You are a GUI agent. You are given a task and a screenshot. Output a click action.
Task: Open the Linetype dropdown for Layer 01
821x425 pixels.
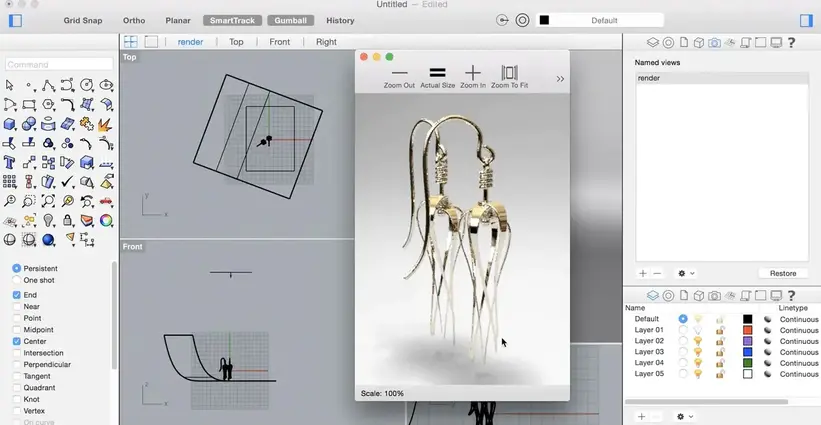(799, 330)
